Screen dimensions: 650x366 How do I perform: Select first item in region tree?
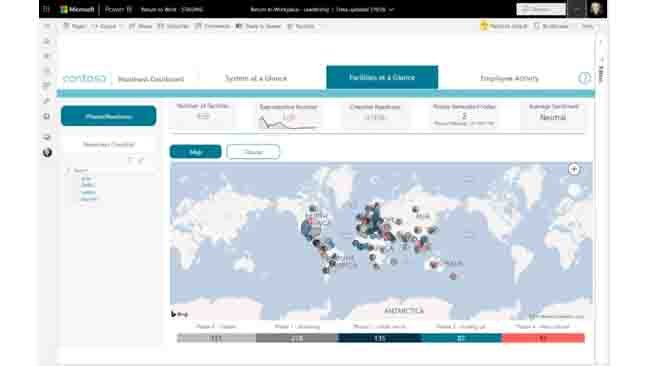(x=86, y=179)
